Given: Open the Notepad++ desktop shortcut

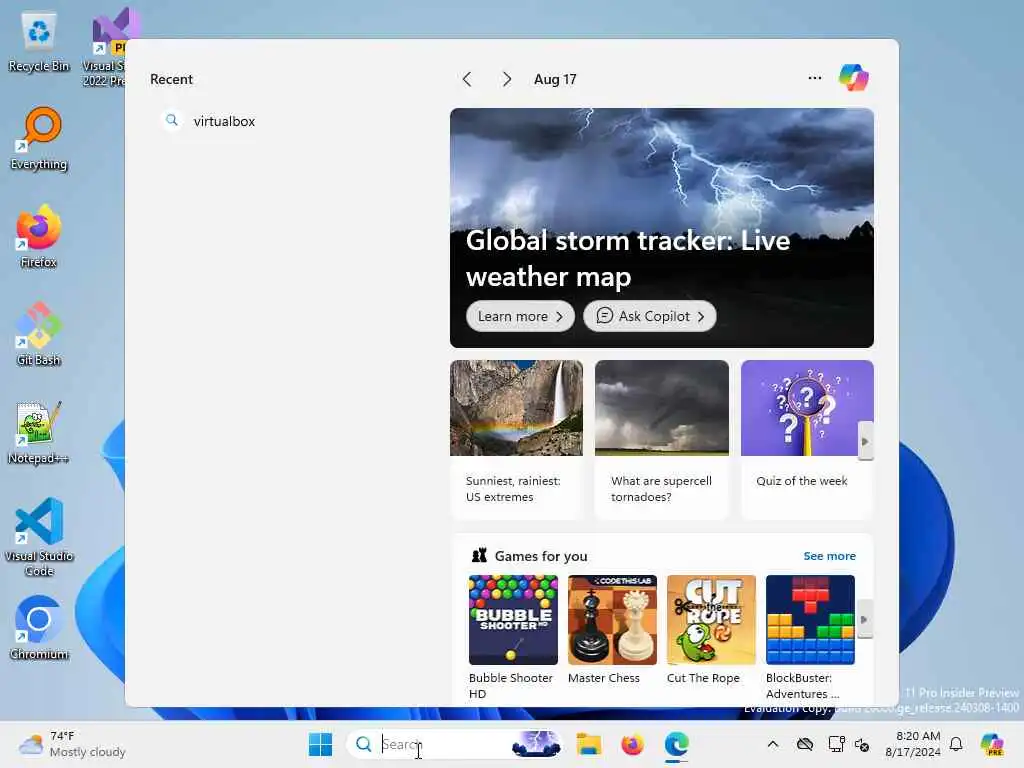Looking at the screenshot, I should point(39,433).
